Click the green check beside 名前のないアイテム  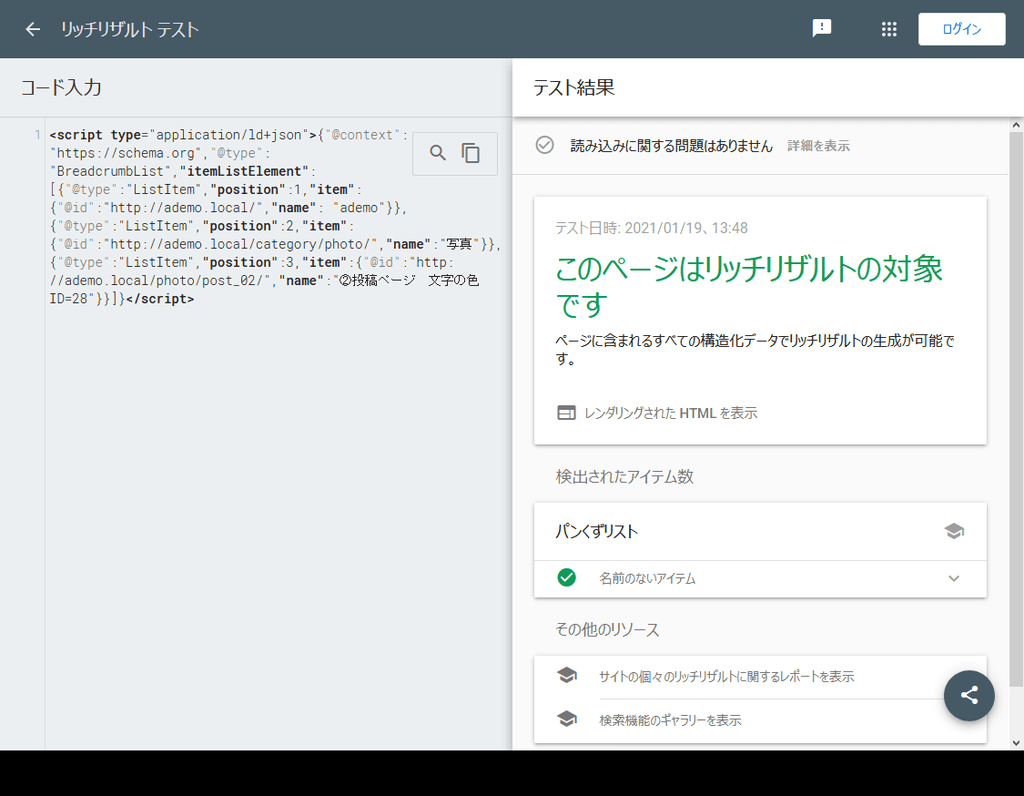(x=567, y=578)
